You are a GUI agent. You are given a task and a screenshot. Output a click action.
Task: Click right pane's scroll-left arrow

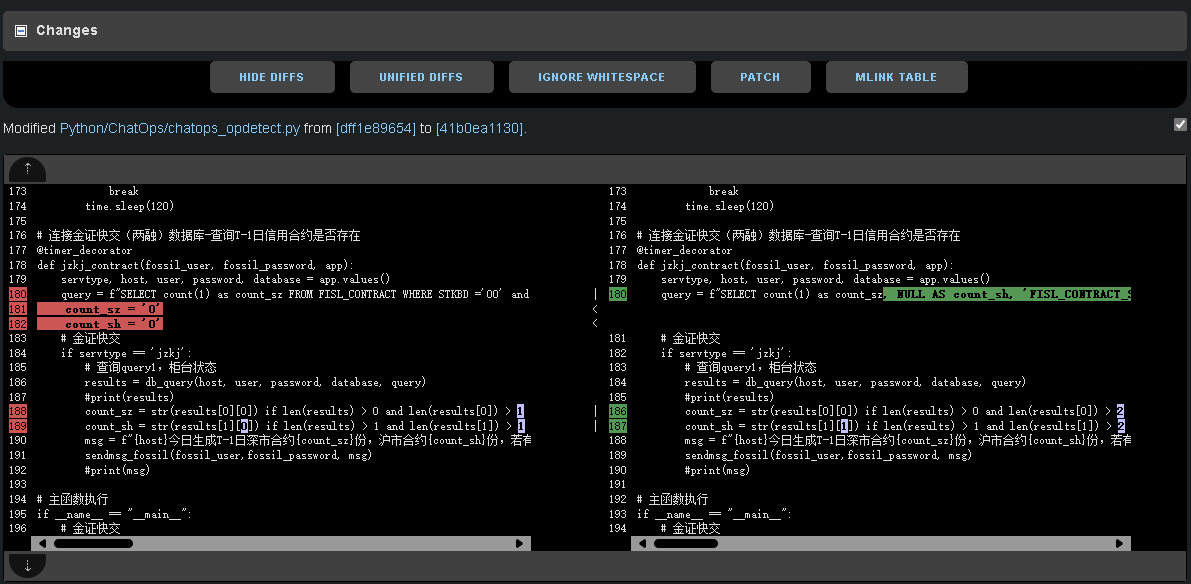(x=642, y=543)
